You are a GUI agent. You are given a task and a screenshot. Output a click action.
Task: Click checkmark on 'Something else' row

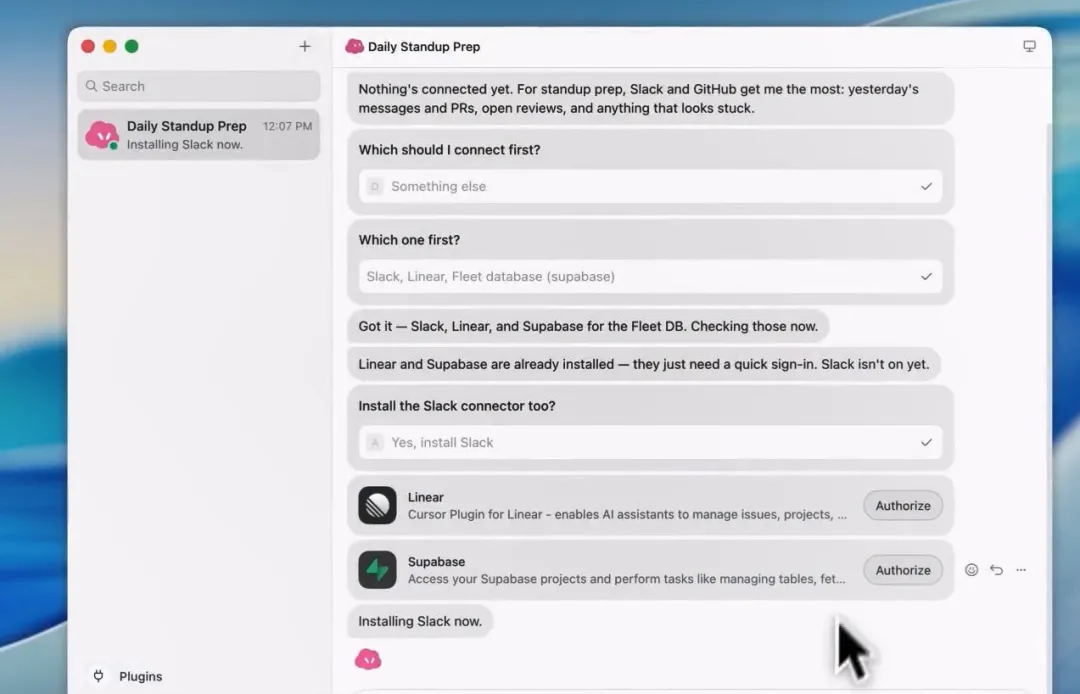coord(926,187)
